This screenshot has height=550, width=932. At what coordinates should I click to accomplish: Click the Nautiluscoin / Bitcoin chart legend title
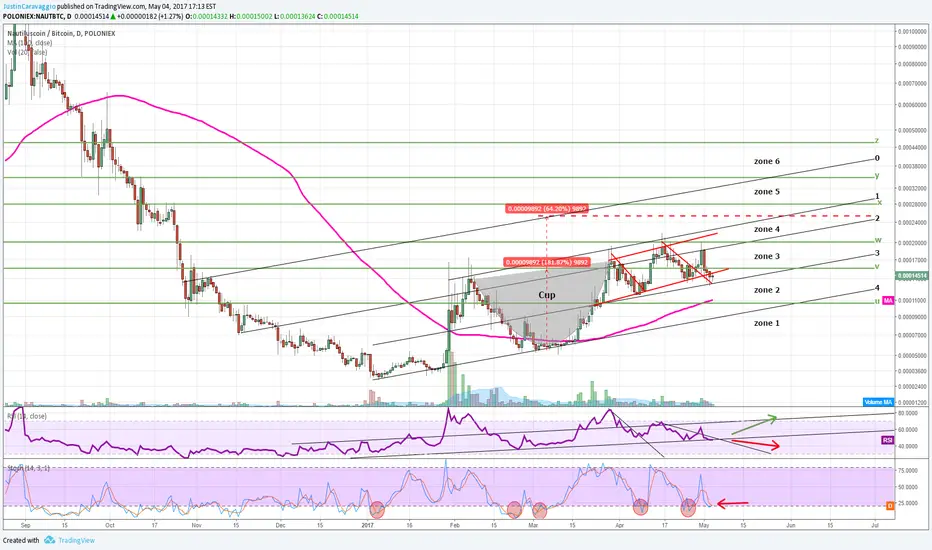61,33
